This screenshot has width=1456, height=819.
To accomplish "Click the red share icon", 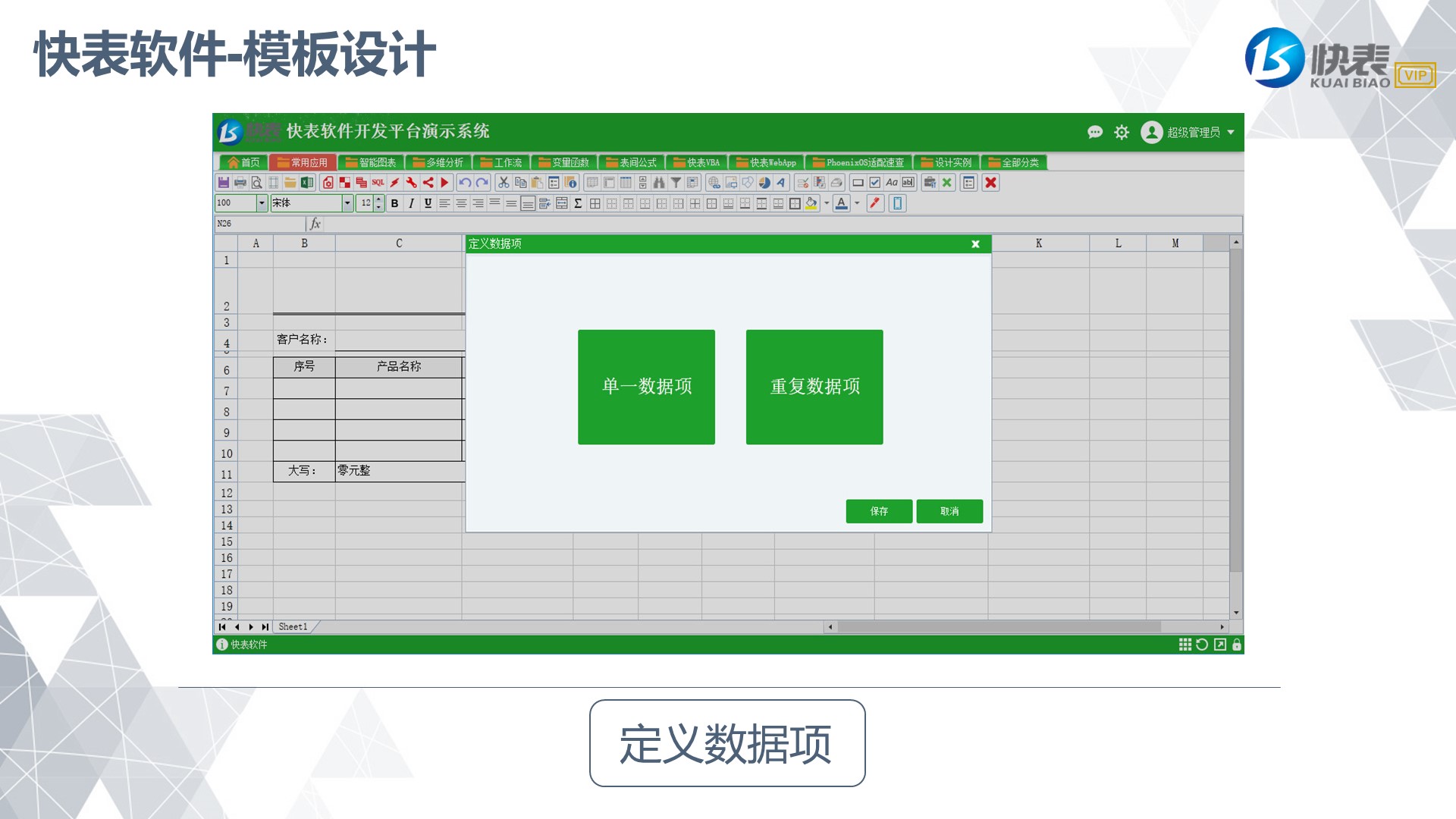I will coord(428,183).
